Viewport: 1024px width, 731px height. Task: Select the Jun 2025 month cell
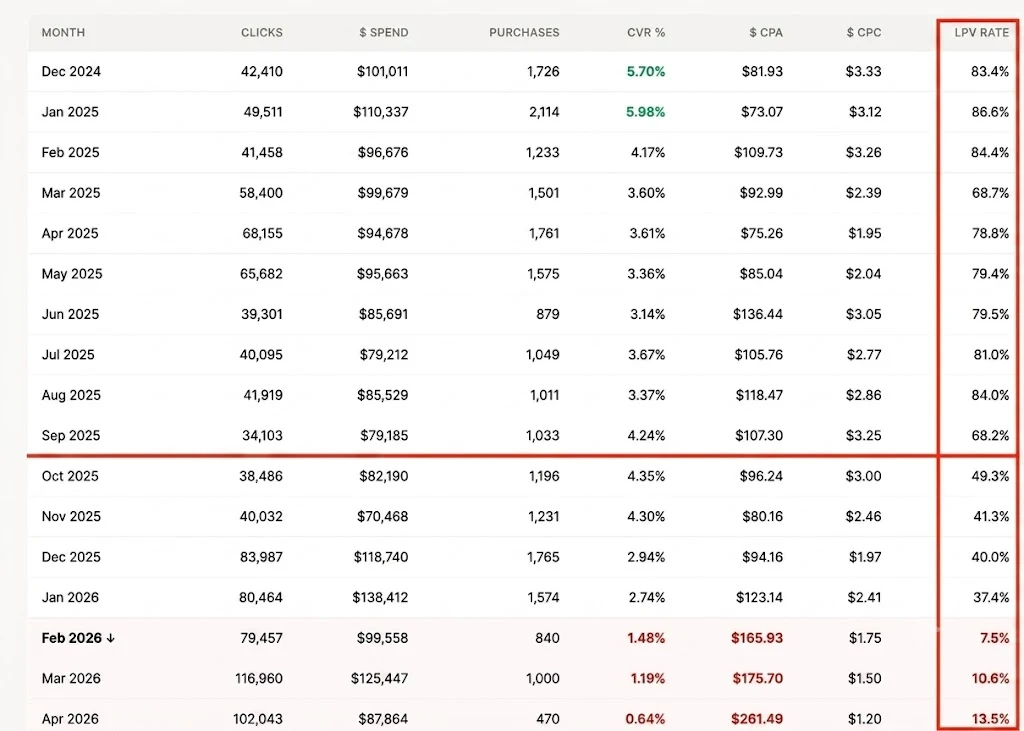tap(70, 315)
